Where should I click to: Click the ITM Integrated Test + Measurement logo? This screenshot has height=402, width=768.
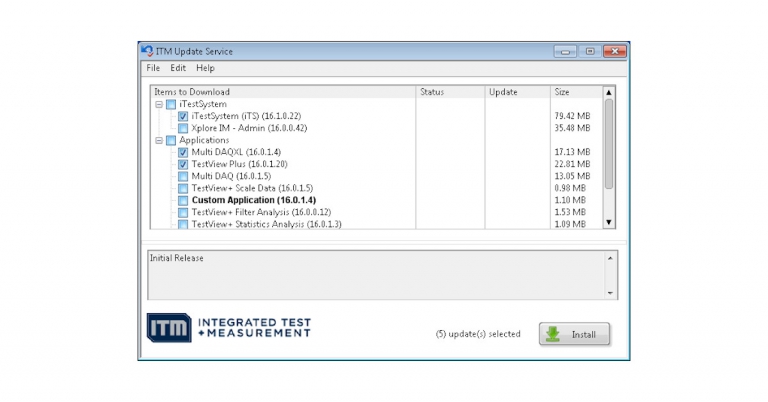tap(229, 328)
